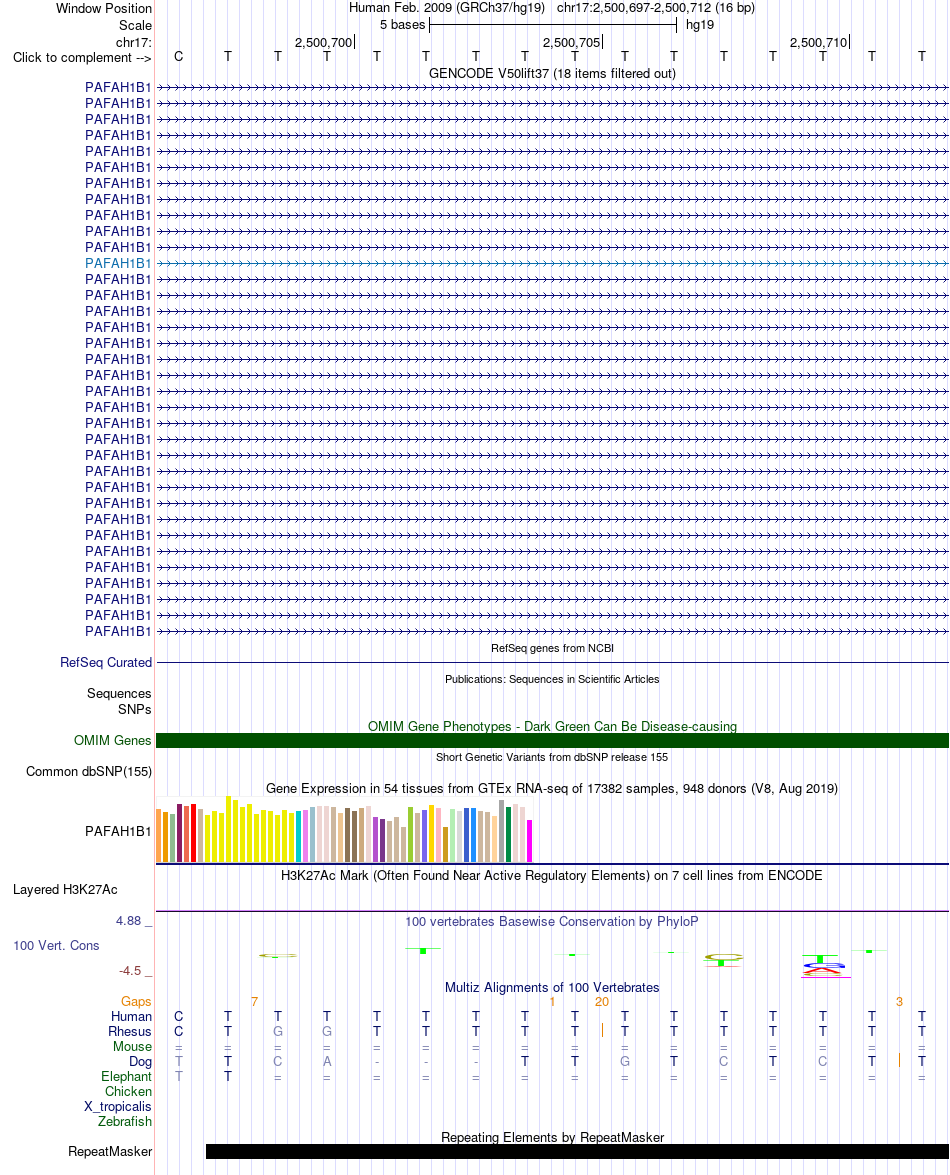The width and height of the screenshot is (950, 1175).
Task: Click the Human alignment row label
Action: tap(131, 1016)
